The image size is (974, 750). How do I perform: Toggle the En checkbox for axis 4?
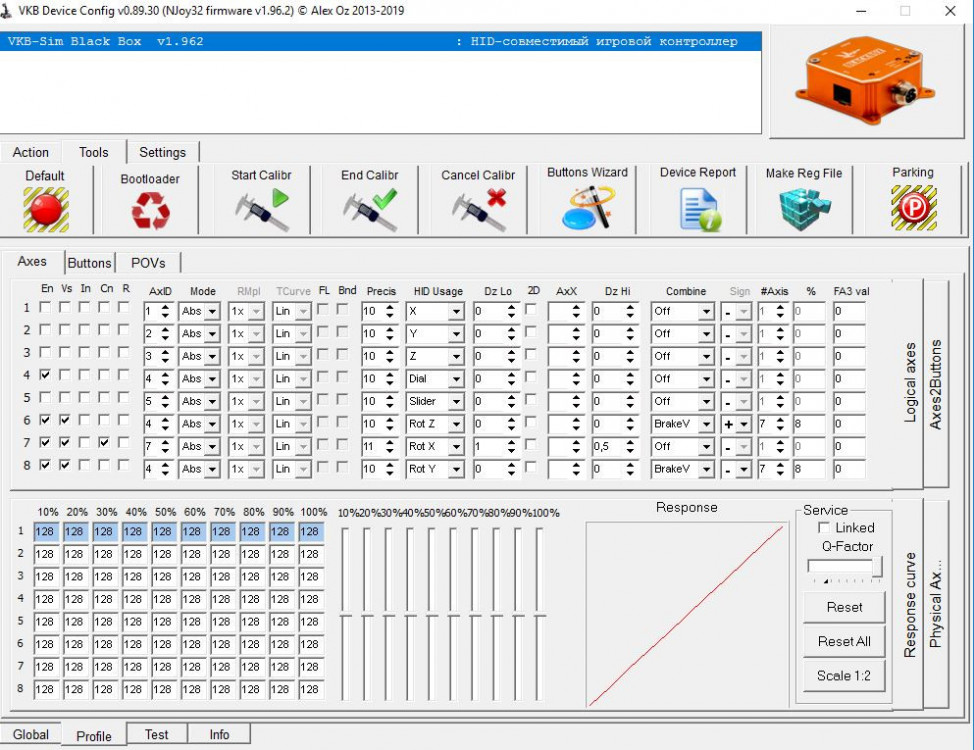coord(45,376)
